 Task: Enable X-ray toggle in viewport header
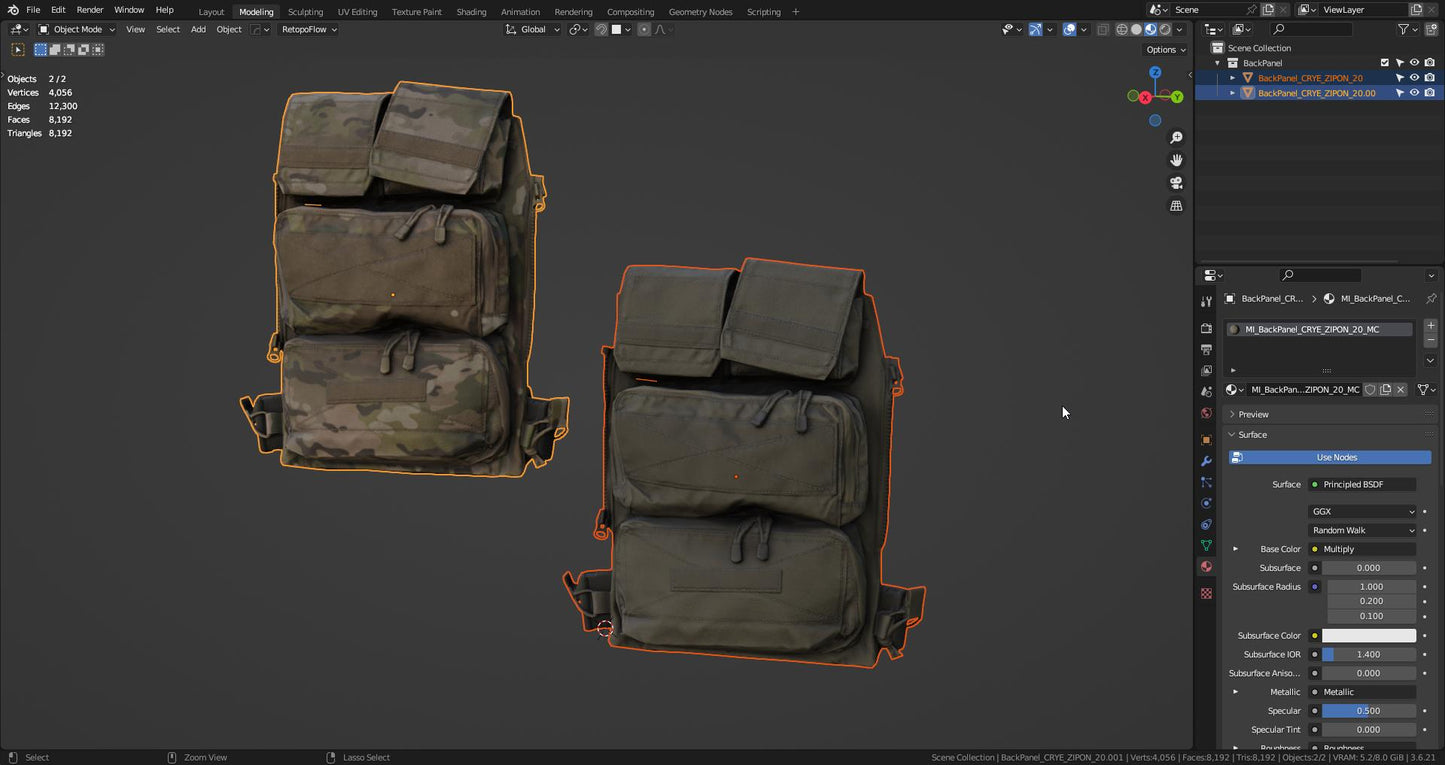pos(1102,30)
